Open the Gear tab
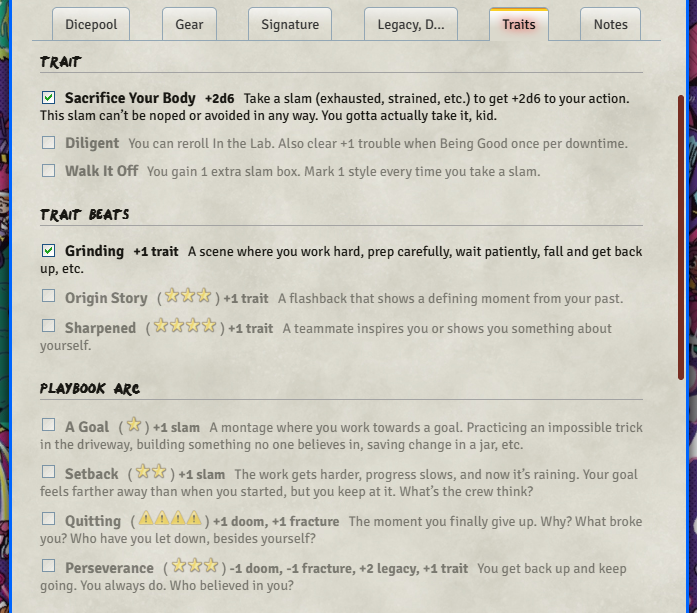This screenshot has width=697, height=613. (189, 24)
